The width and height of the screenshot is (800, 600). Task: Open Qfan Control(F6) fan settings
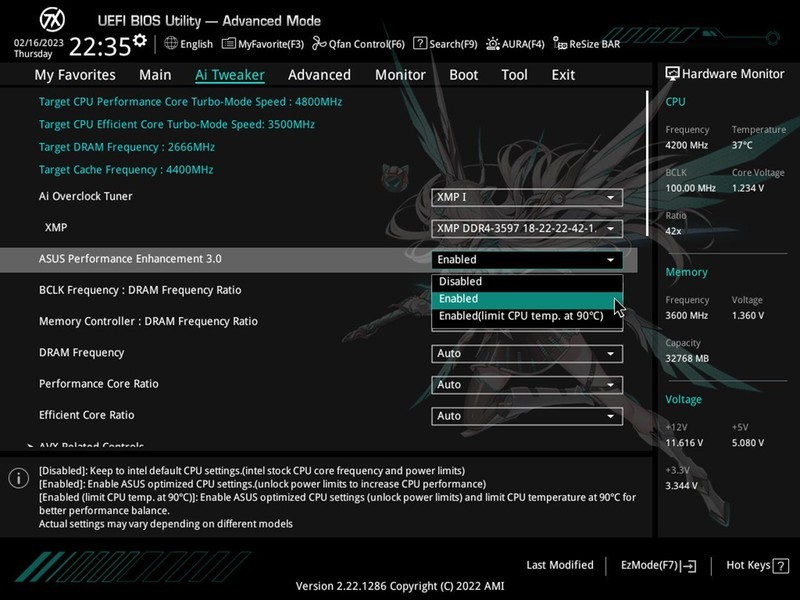pos(358,44)
